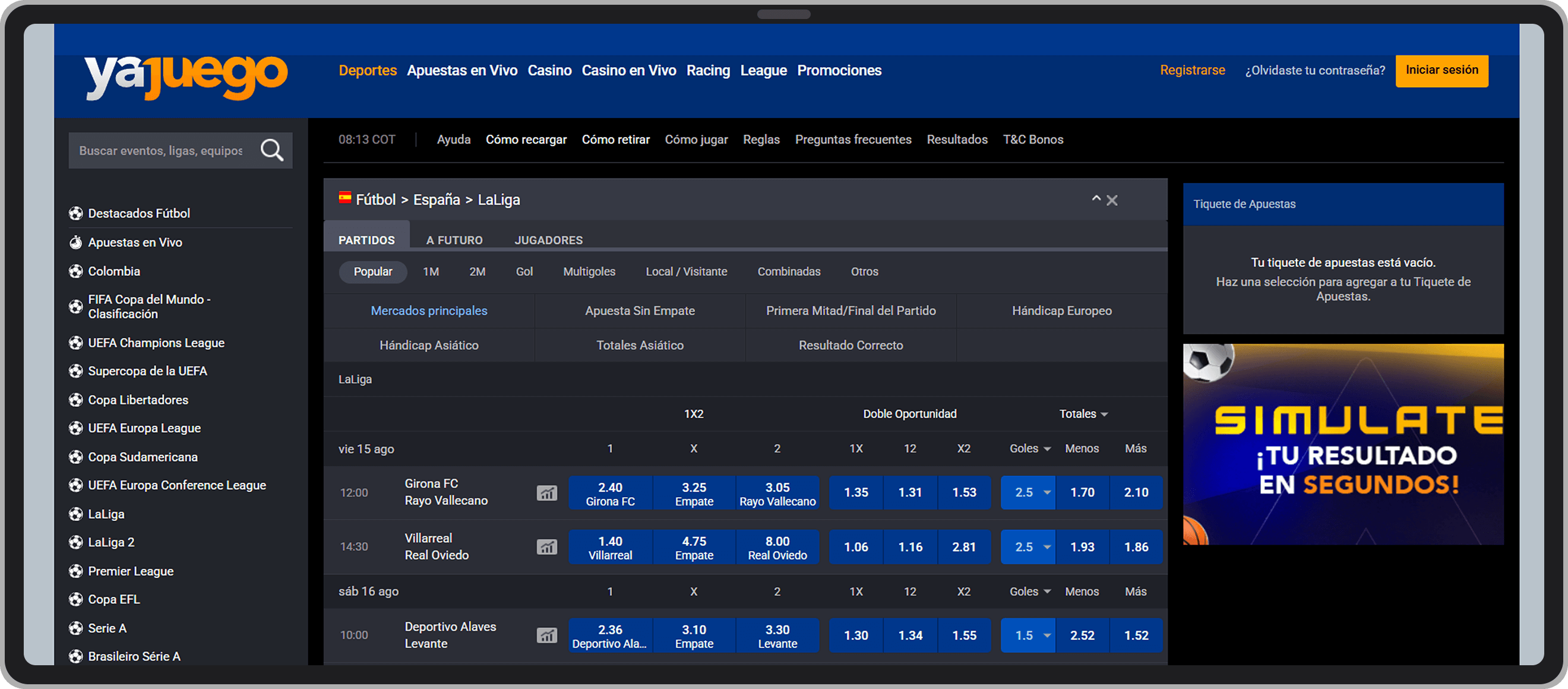Open 2.5 goal line dropdown for Girona match
This screenshot has height=689, width=1568.
pos(1028,492)
